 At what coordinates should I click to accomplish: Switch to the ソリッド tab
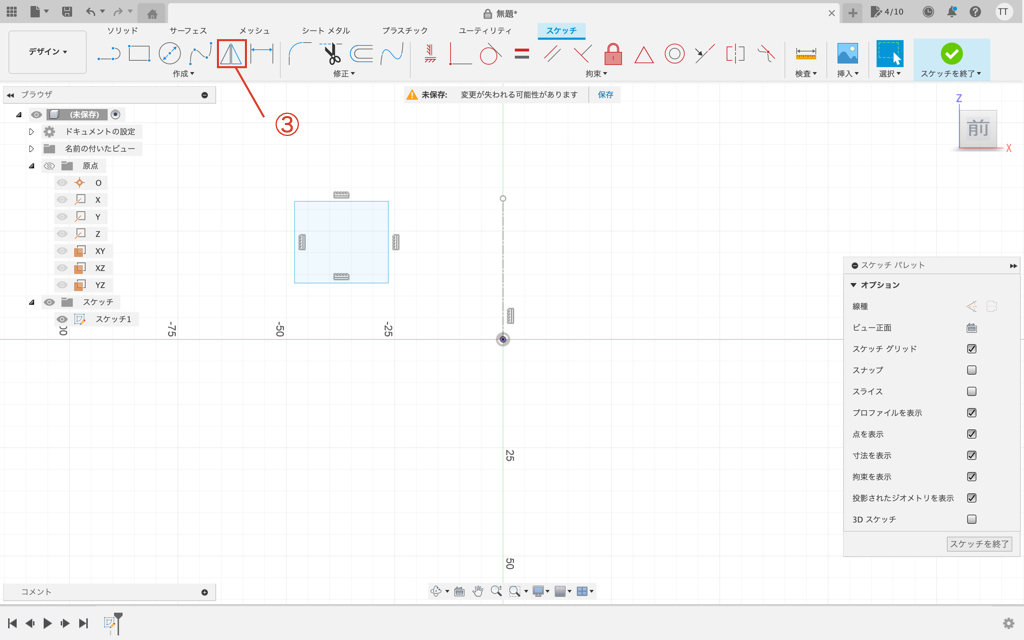123,31
